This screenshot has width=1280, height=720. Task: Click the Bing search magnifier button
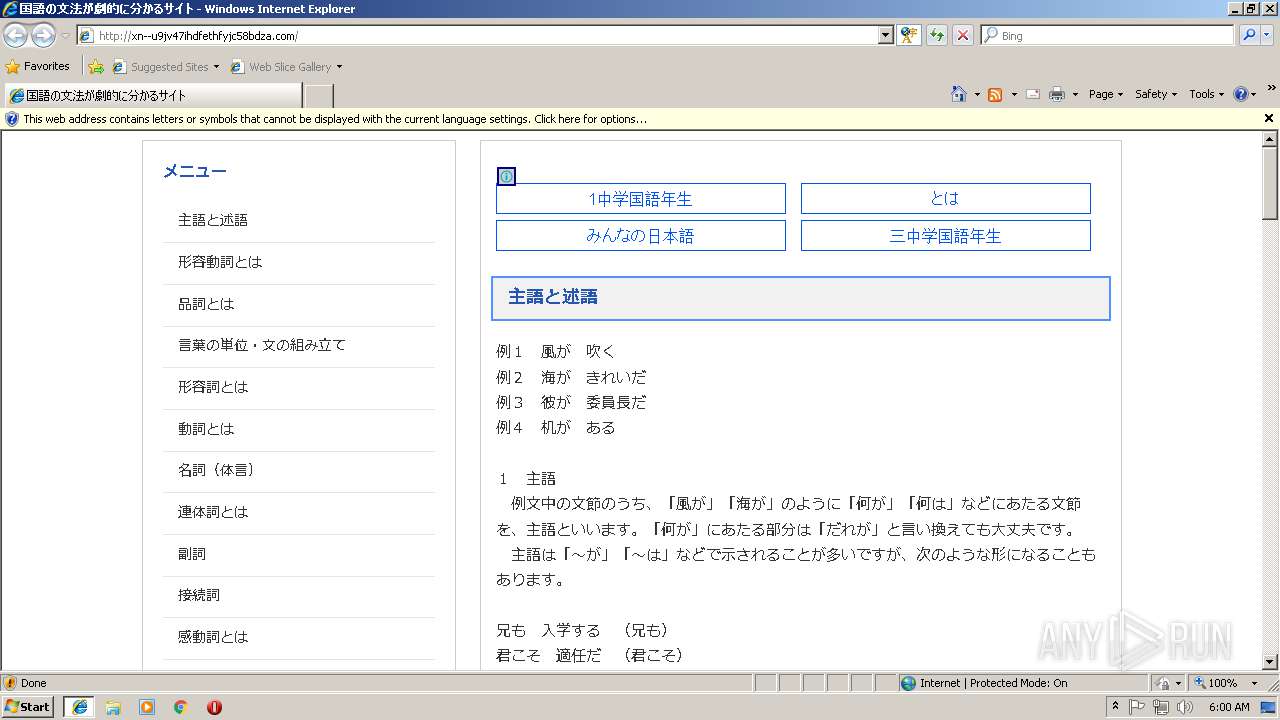click(x=1248, y=35)
